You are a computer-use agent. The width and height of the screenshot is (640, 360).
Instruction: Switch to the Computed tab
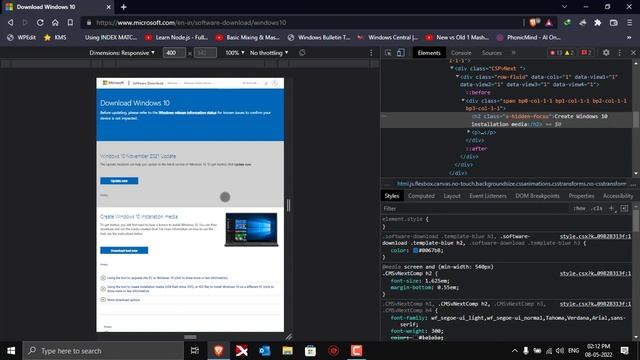tap(421, 196)
